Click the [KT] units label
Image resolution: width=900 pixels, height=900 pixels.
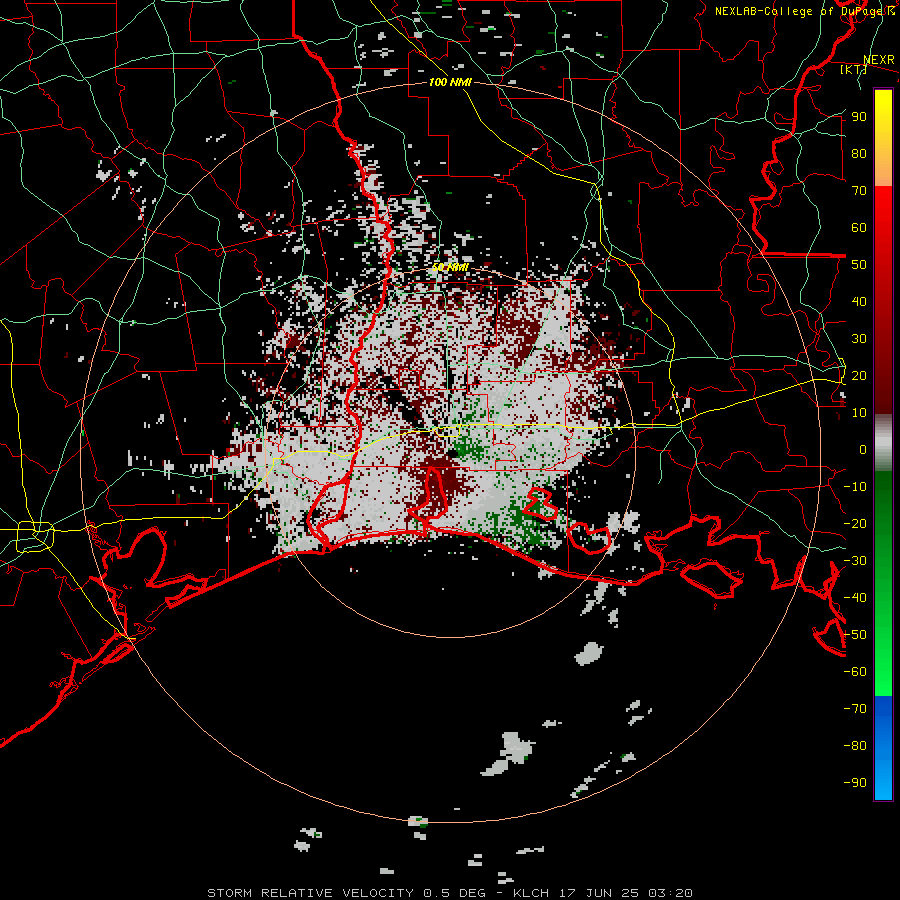click(x=853, y=69)
